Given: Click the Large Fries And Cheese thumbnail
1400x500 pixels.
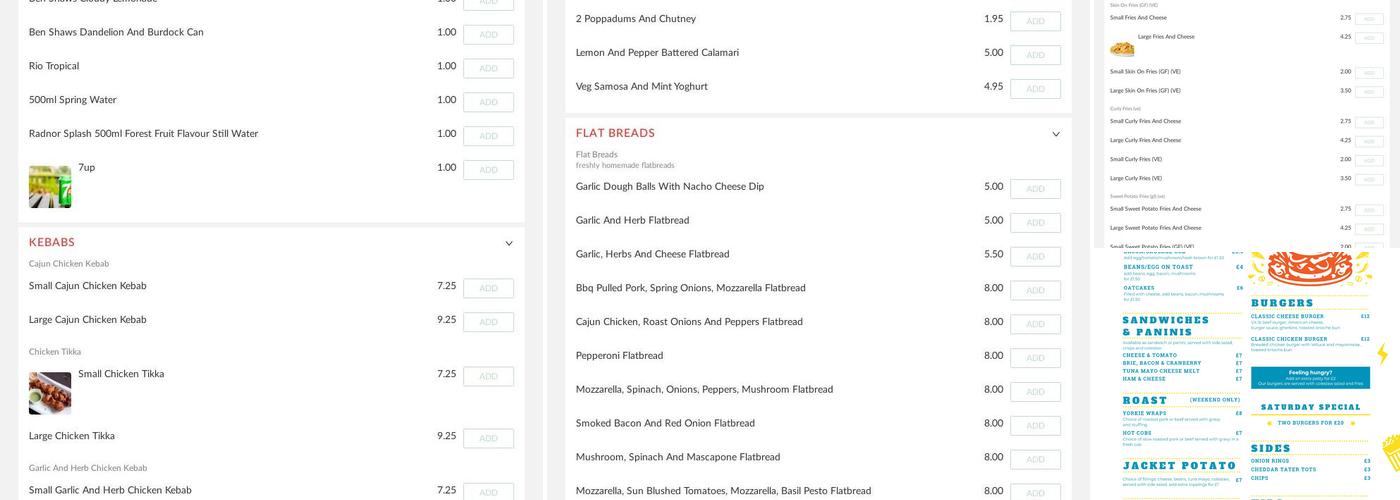Looking at the screenshot, I should tap(1122, 49).
